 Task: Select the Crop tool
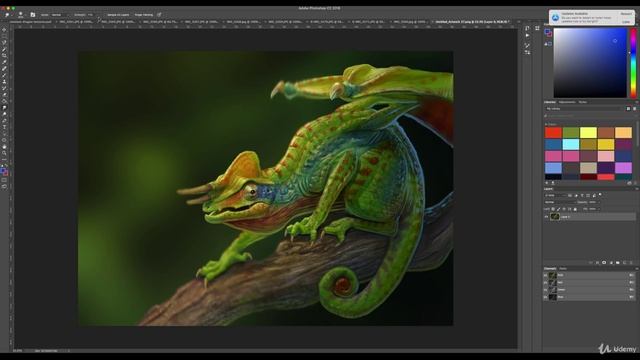point(4,56)
